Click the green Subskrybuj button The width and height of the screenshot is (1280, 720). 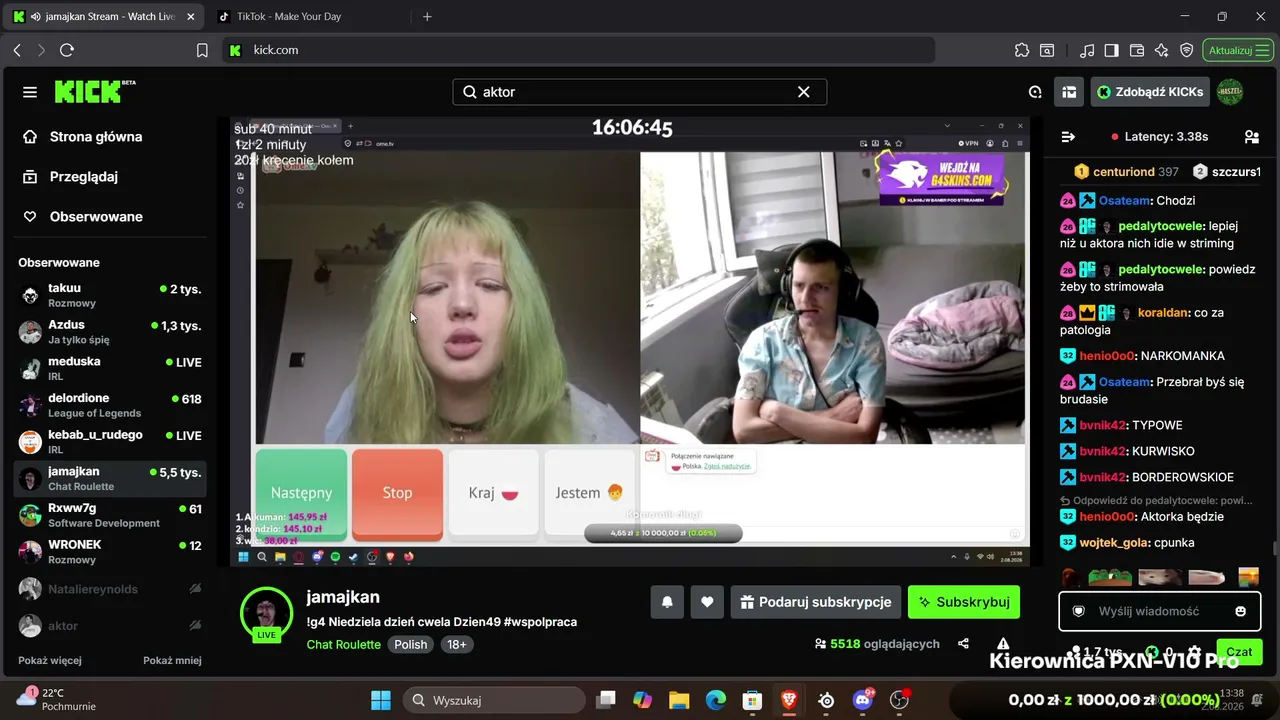pos(964,602)
